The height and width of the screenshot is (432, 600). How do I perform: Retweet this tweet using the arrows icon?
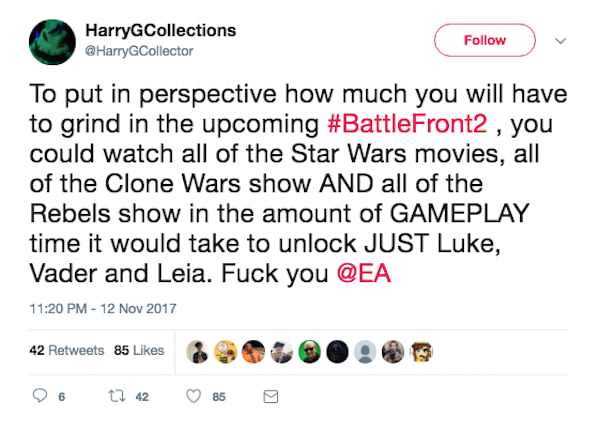click(117, 396)
